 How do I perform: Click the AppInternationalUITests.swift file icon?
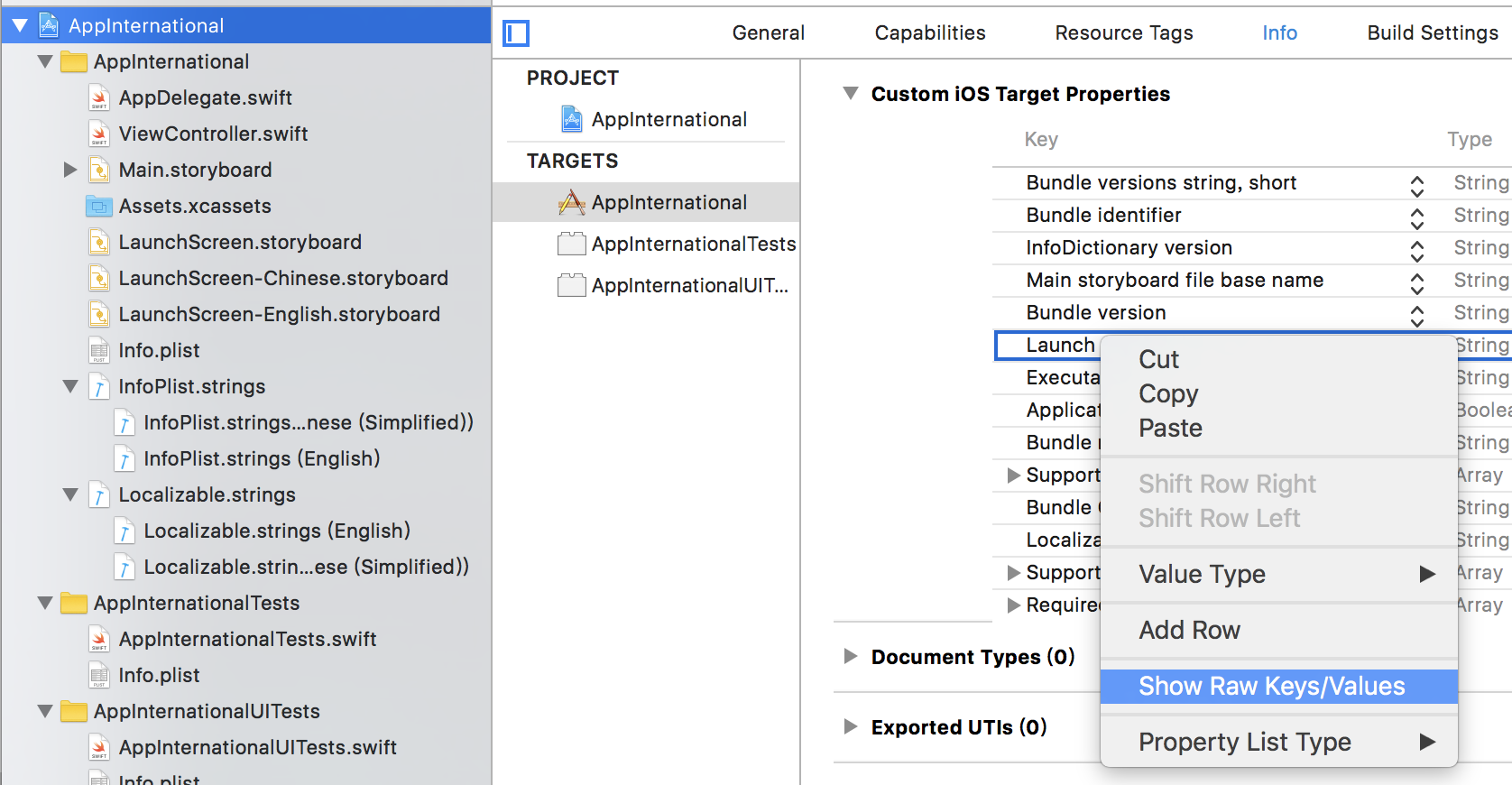(99, 747)
